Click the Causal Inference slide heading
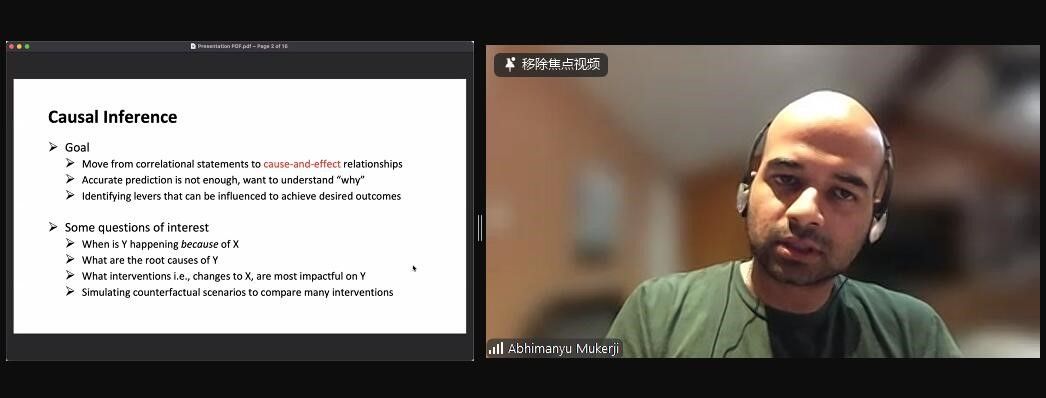Screen dimensions: 1046x398 point(113,117)
